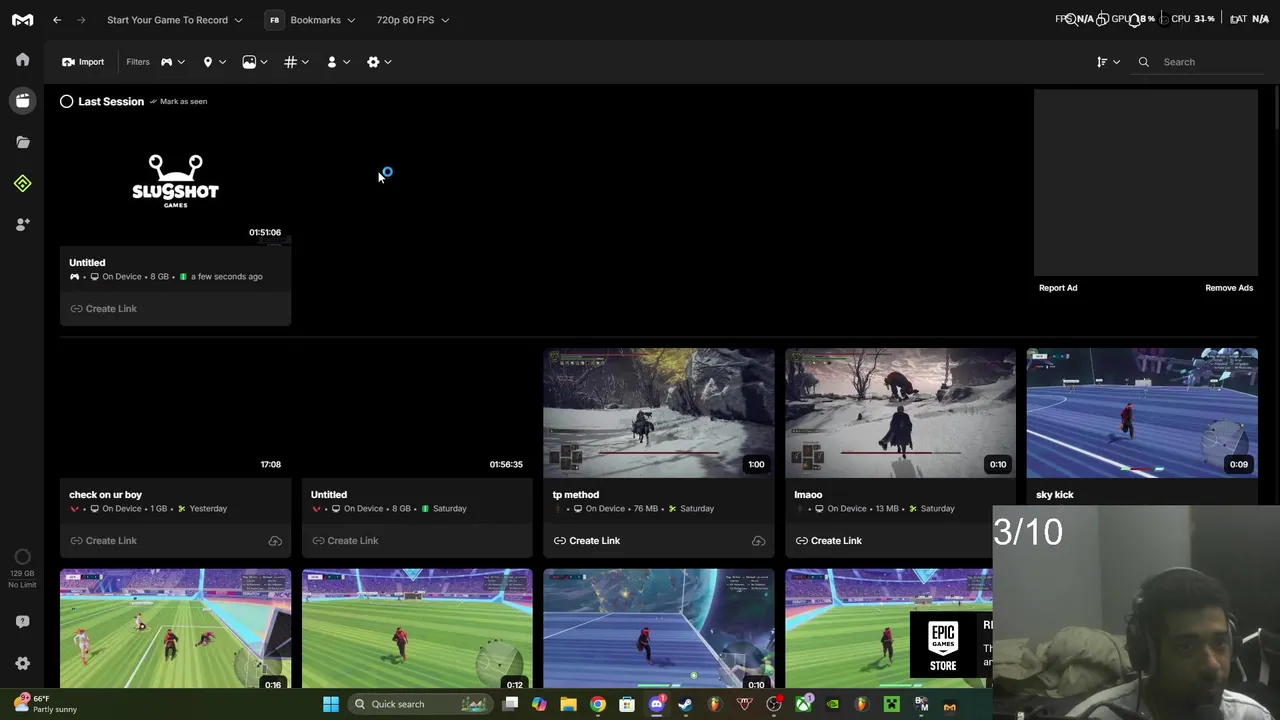Screen dimensions: 1280x720
Task: Click the cloud upload icon on check on ur boy
Action: pyautogui.click(x=275, y=541)
